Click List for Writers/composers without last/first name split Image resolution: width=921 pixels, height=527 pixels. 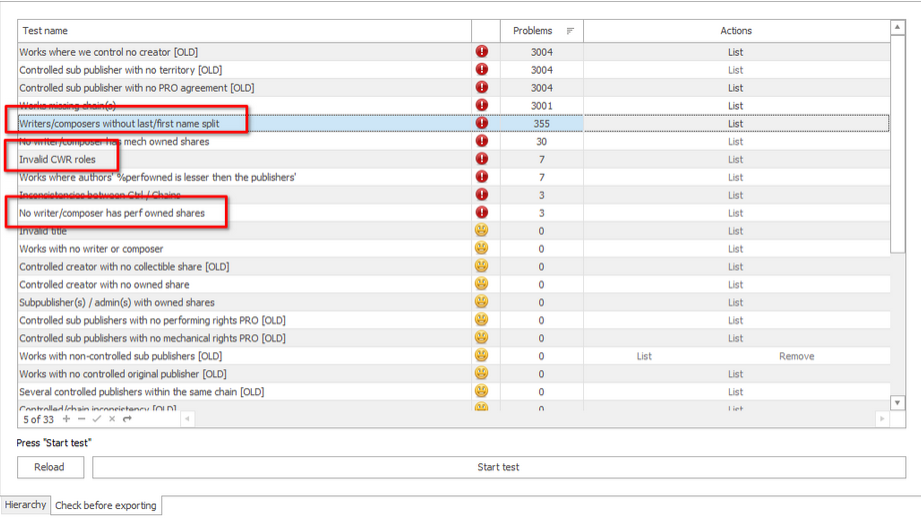click(x=735, y=124)
